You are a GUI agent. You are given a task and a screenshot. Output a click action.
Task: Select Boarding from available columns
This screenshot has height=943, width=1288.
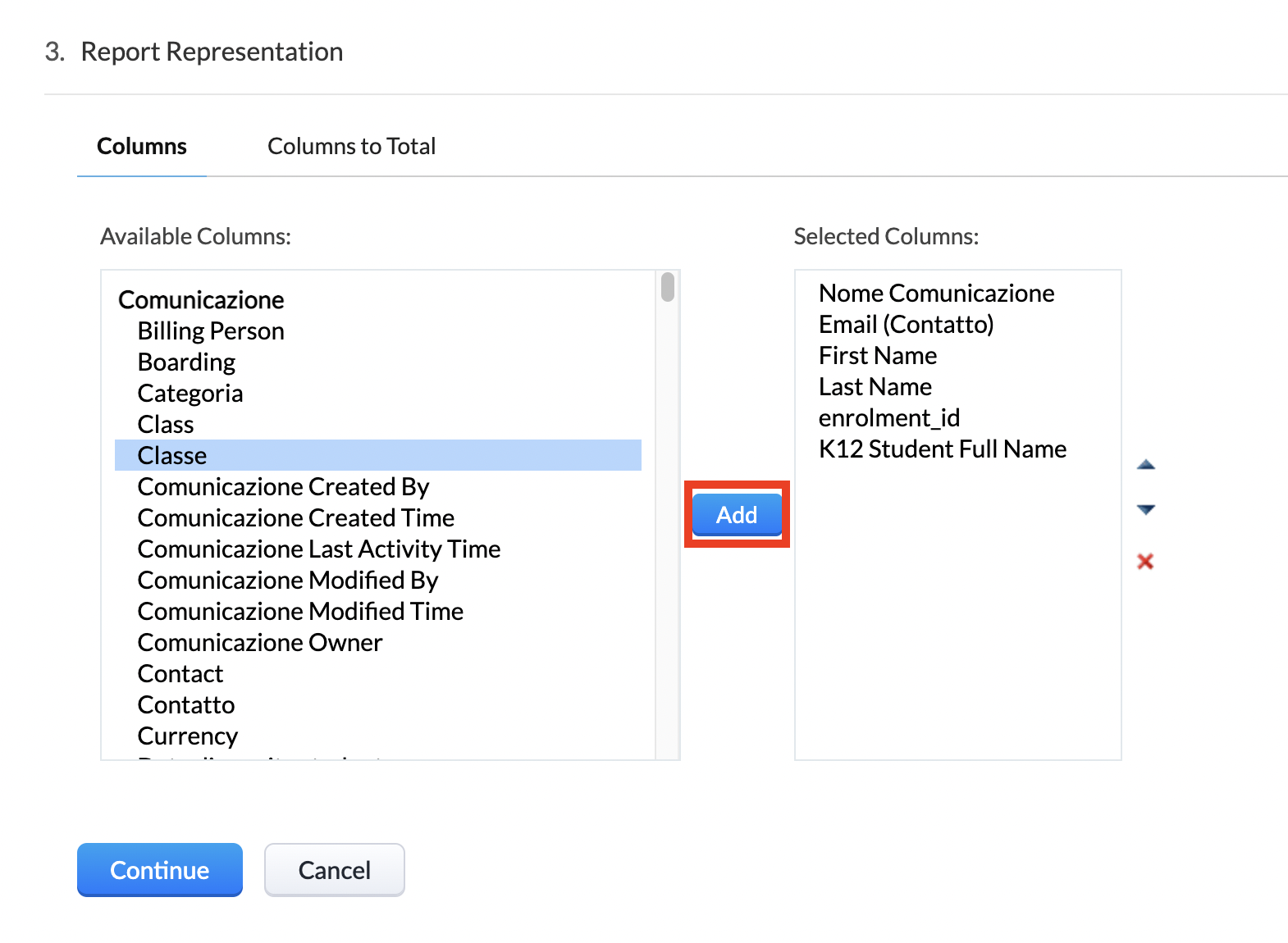tap(186, 362)
